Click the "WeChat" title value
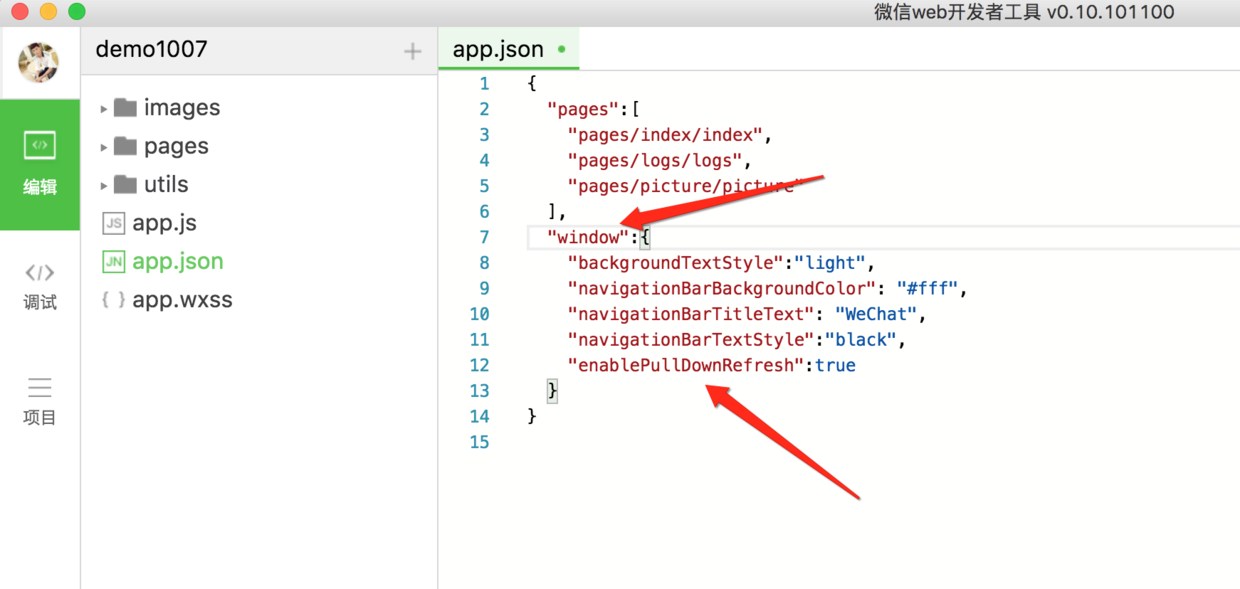The height and width of the screenshot is (589, 1240). [x=876, y=314]
